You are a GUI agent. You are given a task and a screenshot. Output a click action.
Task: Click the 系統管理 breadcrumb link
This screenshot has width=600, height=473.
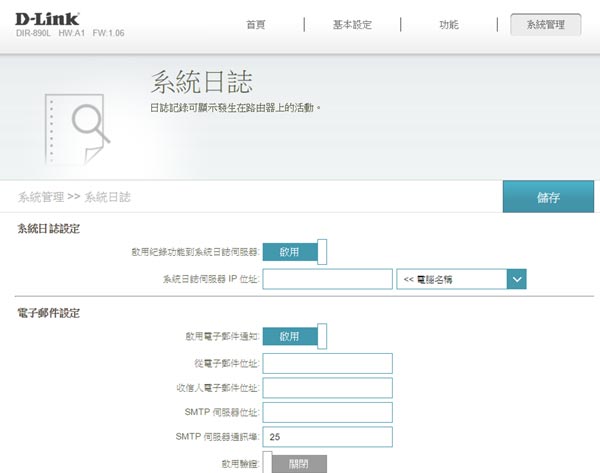coord(41,197)
